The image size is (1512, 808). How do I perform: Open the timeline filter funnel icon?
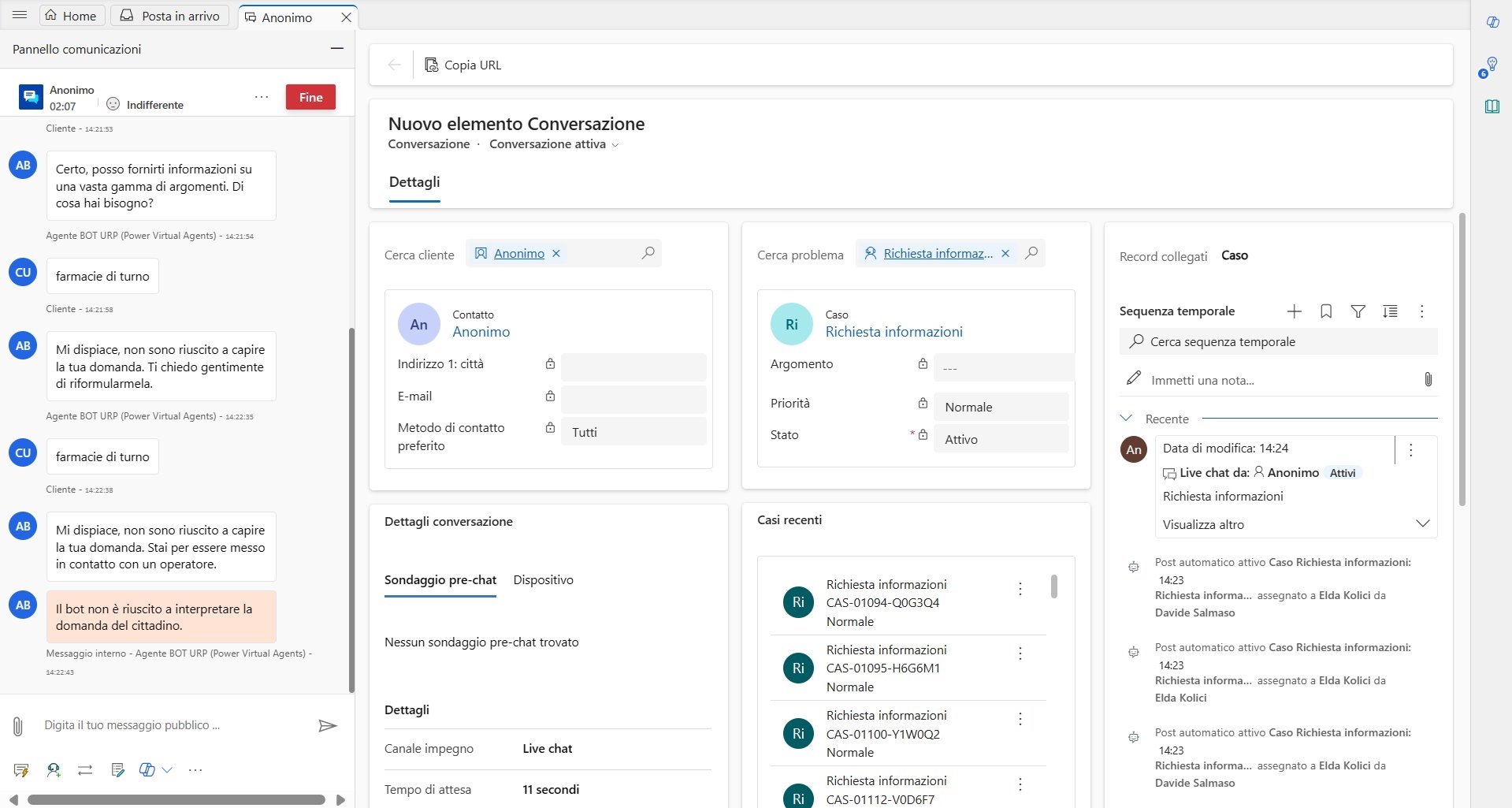1358,311
